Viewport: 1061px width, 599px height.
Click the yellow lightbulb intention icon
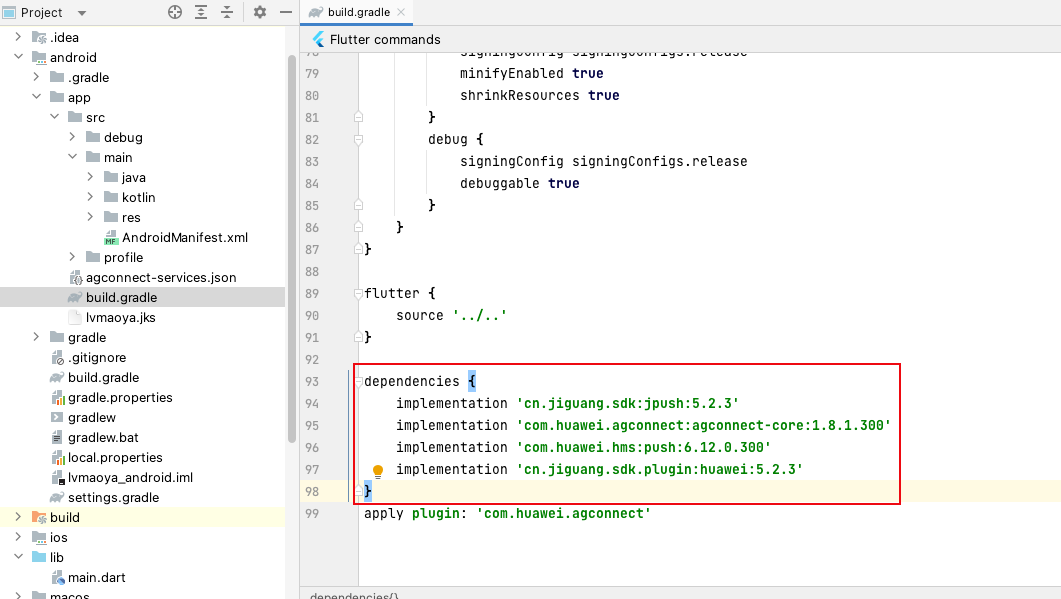(378, 471)
